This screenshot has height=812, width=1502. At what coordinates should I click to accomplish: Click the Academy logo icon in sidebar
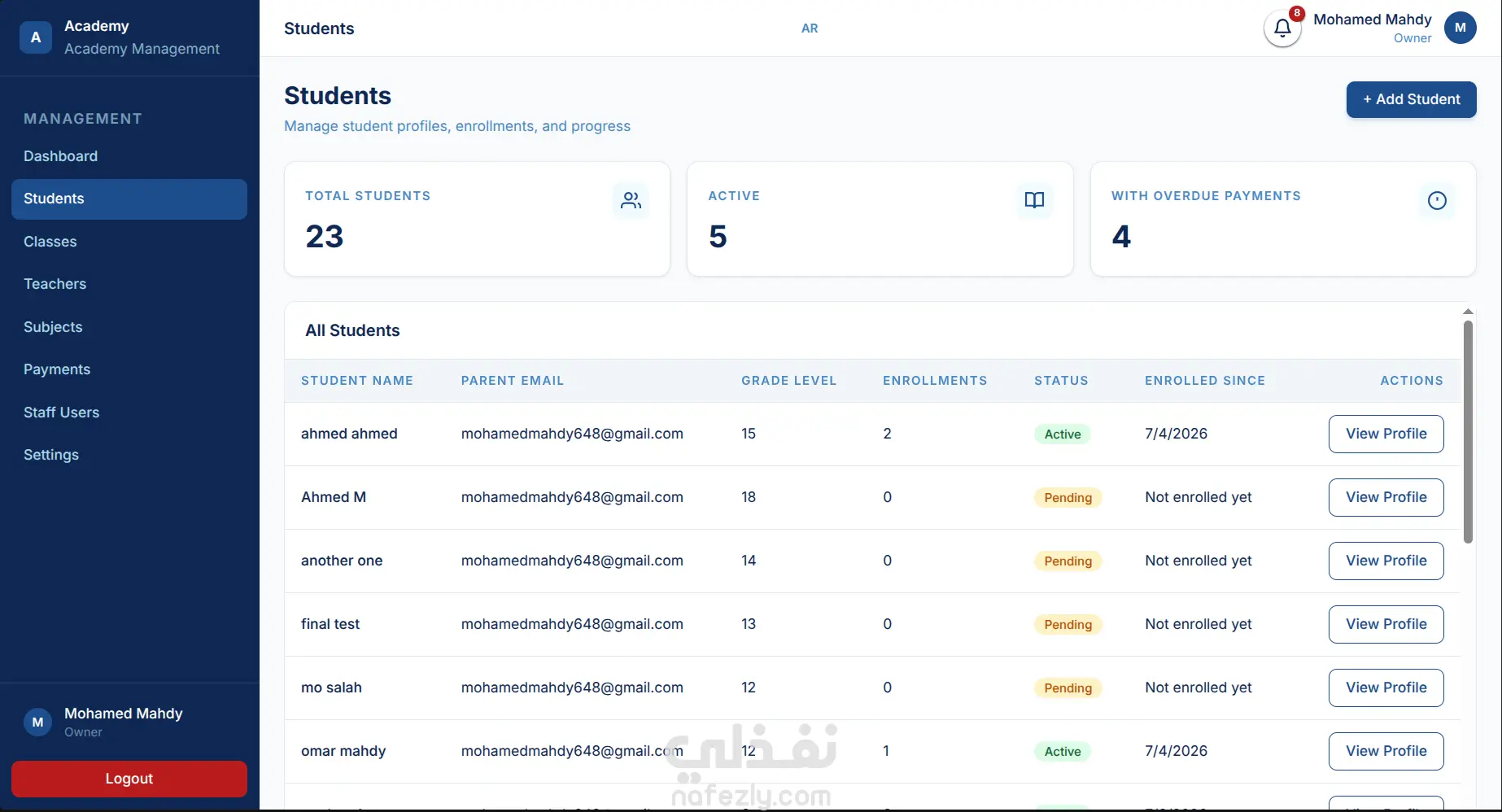point(35,37)
